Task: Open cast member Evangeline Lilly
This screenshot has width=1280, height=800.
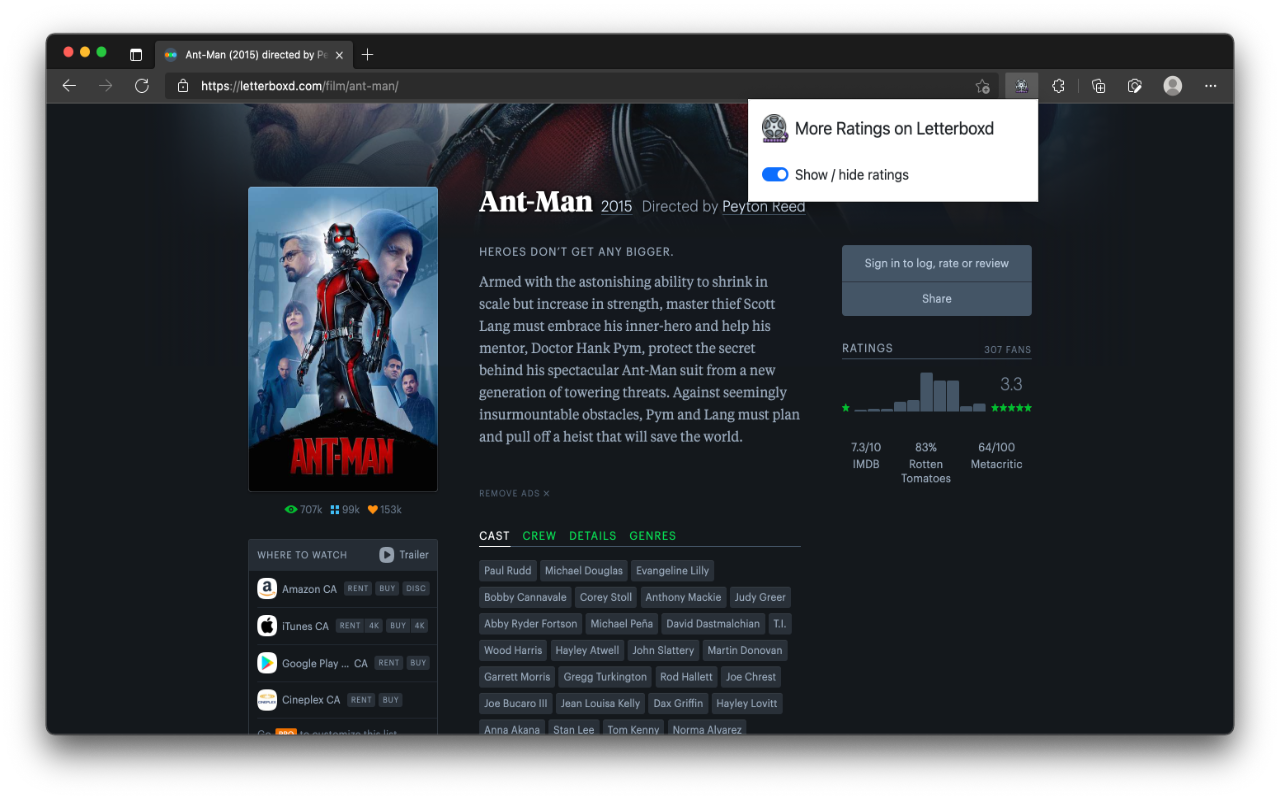Action: (x=673, y=571)
